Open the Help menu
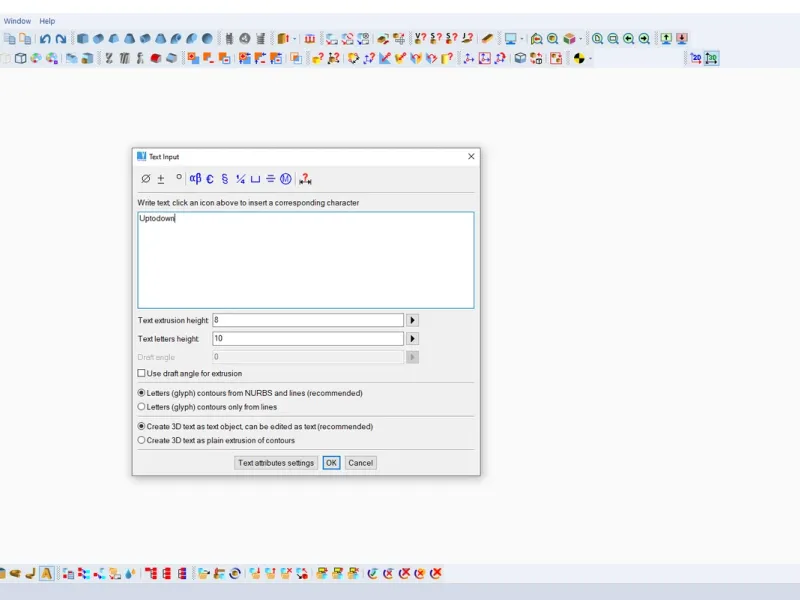Screen dimensions: 800x600 coord(47,21)
